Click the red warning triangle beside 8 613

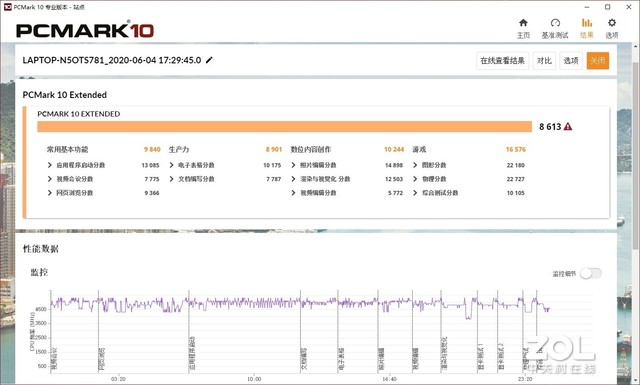(568, 127)
